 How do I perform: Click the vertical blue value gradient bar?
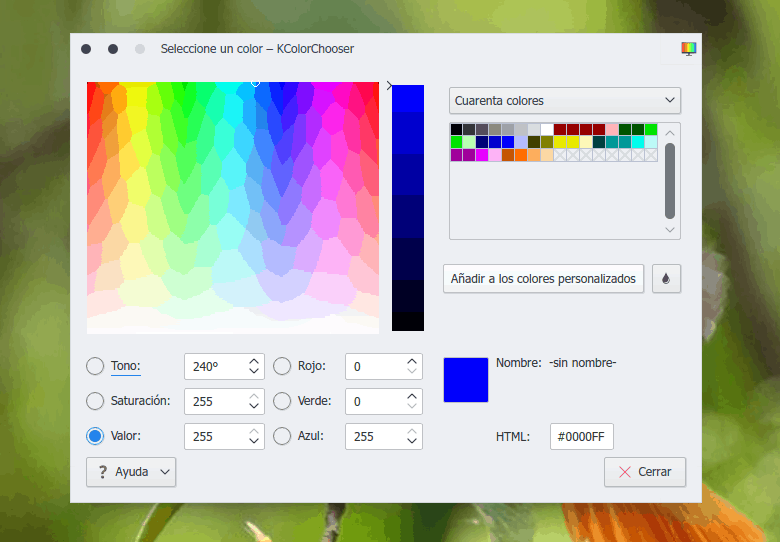408,208
